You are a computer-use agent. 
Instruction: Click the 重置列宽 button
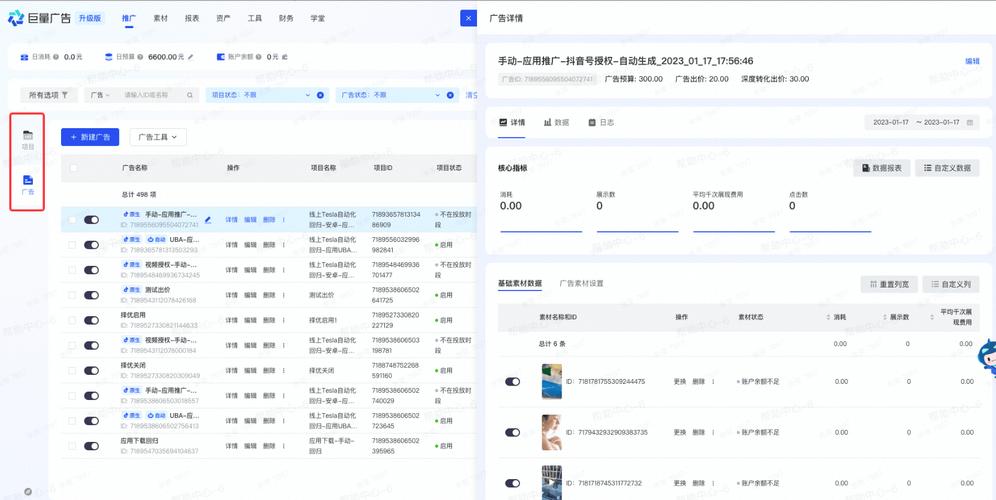point(889,284)
